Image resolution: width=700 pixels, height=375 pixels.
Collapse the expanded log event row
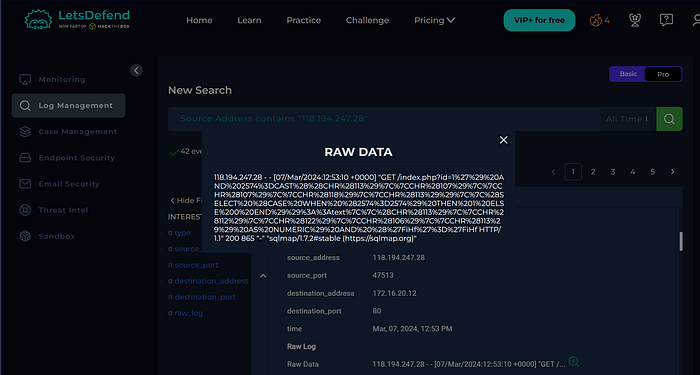pos(263,276)
